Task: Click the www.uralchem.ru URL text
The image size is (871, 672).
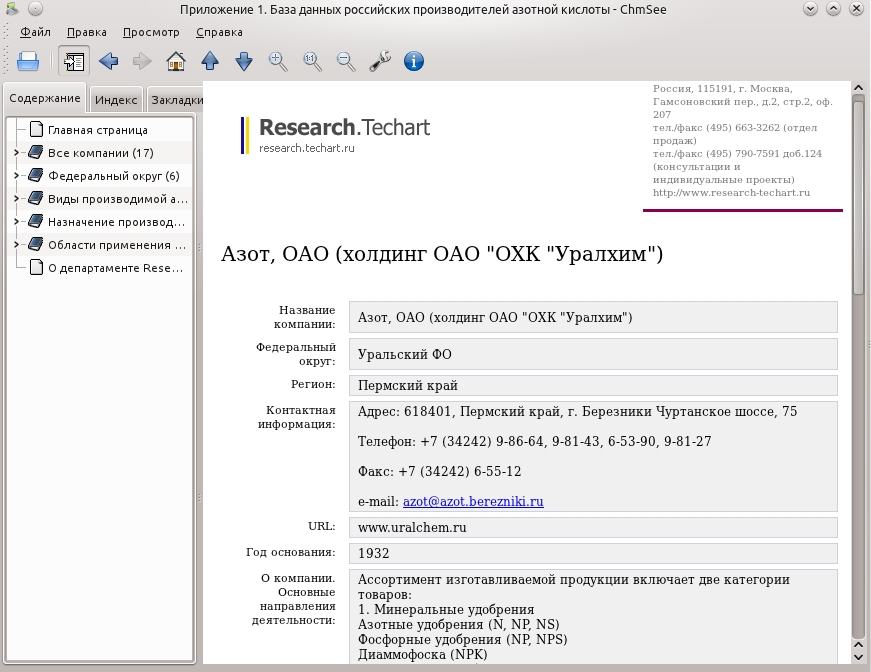Action: pos(412,528)
